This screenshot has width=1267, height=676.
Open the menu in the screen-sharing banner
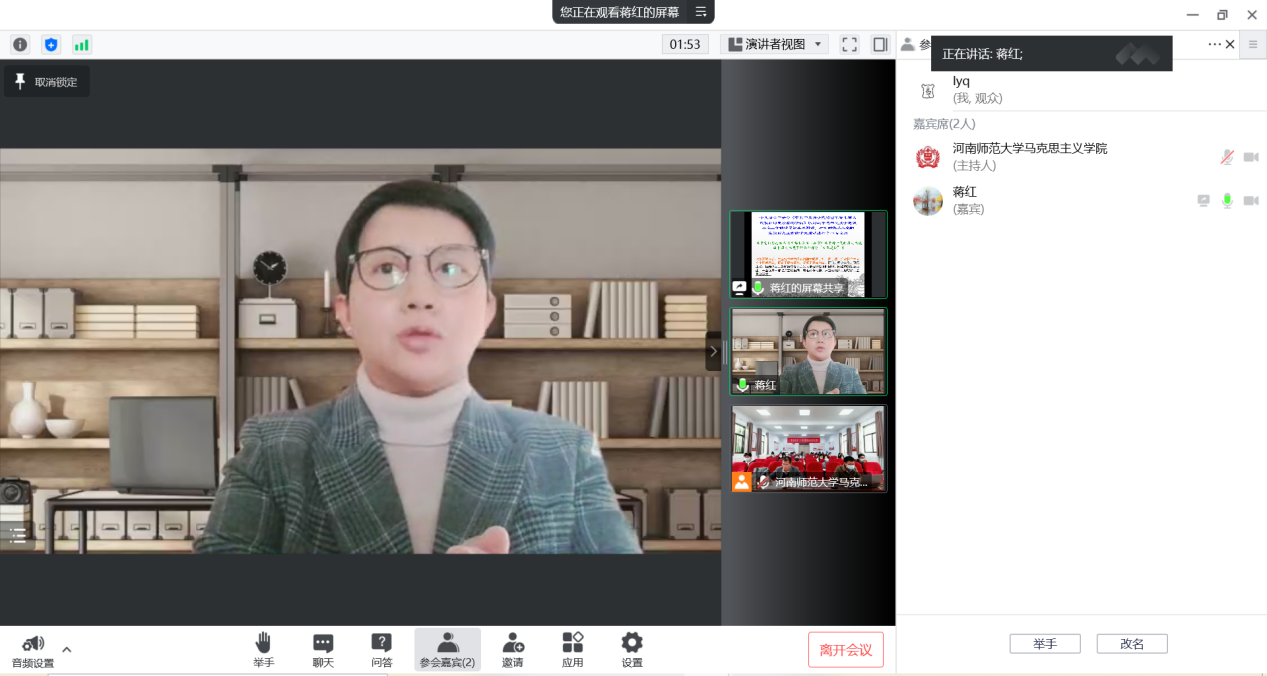[x=701, y=12]
